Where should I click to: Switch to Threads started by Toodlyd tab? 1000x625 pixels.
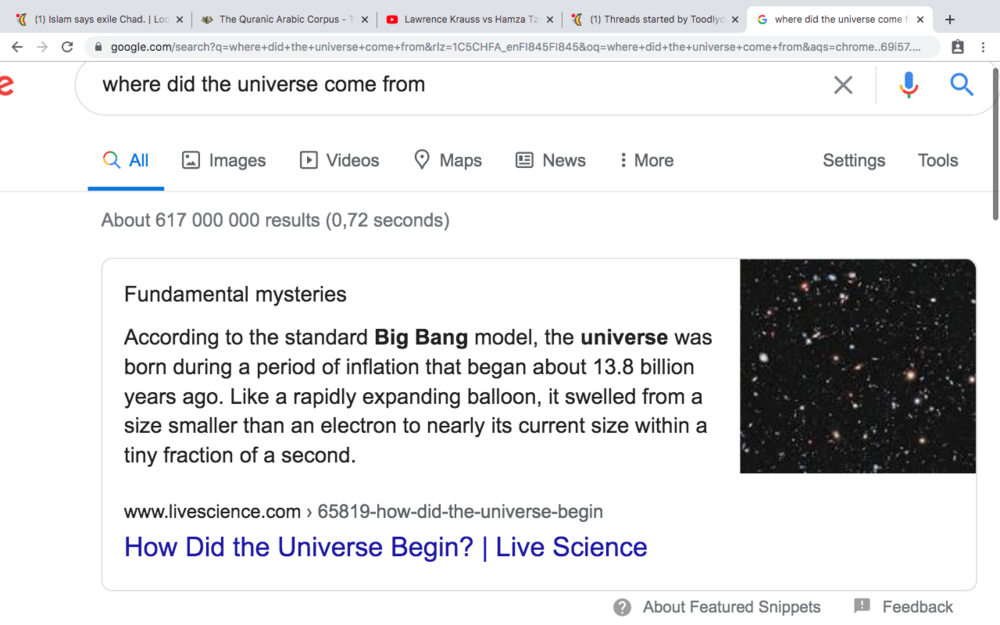click(x=654, y=19)
